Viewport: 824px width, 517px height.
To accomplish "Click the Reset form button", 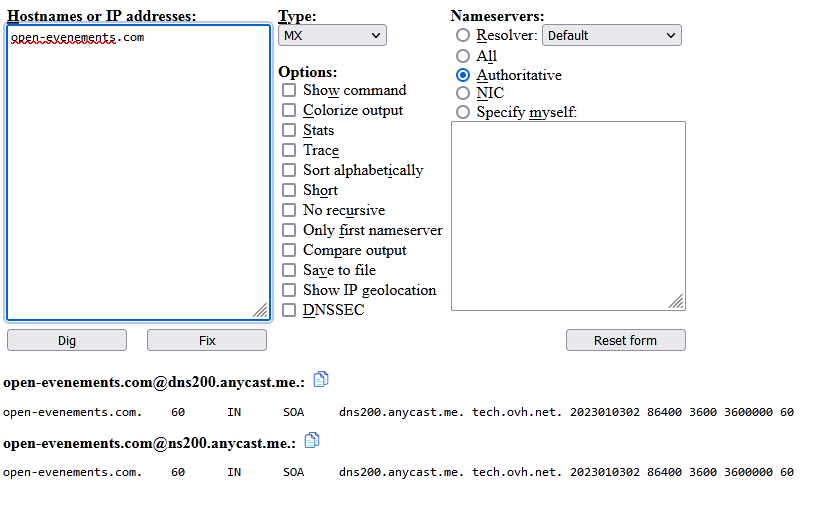I will pyautogui.click(x=625, y=340).
